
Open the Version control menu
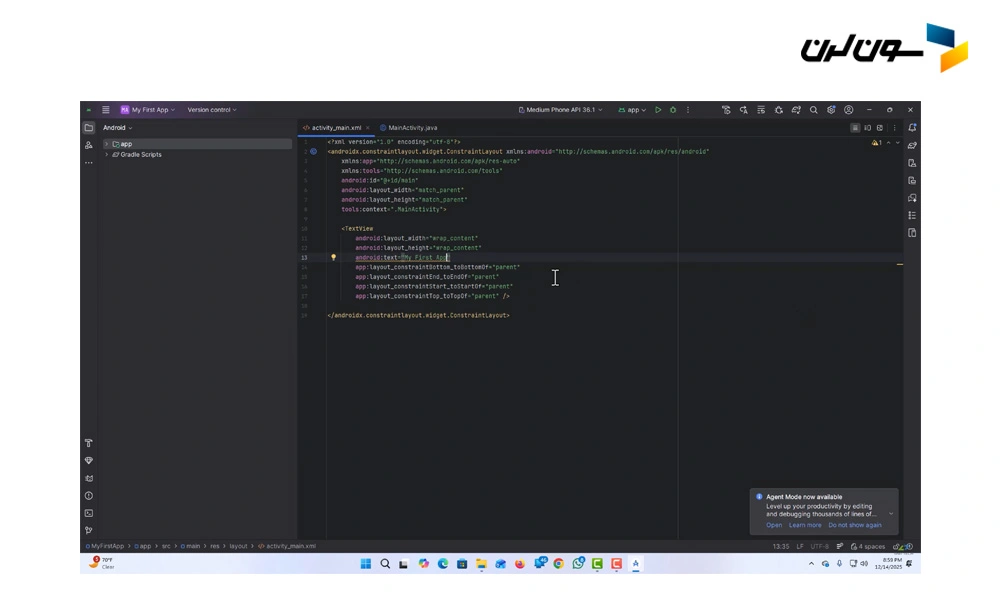(212, 110)
